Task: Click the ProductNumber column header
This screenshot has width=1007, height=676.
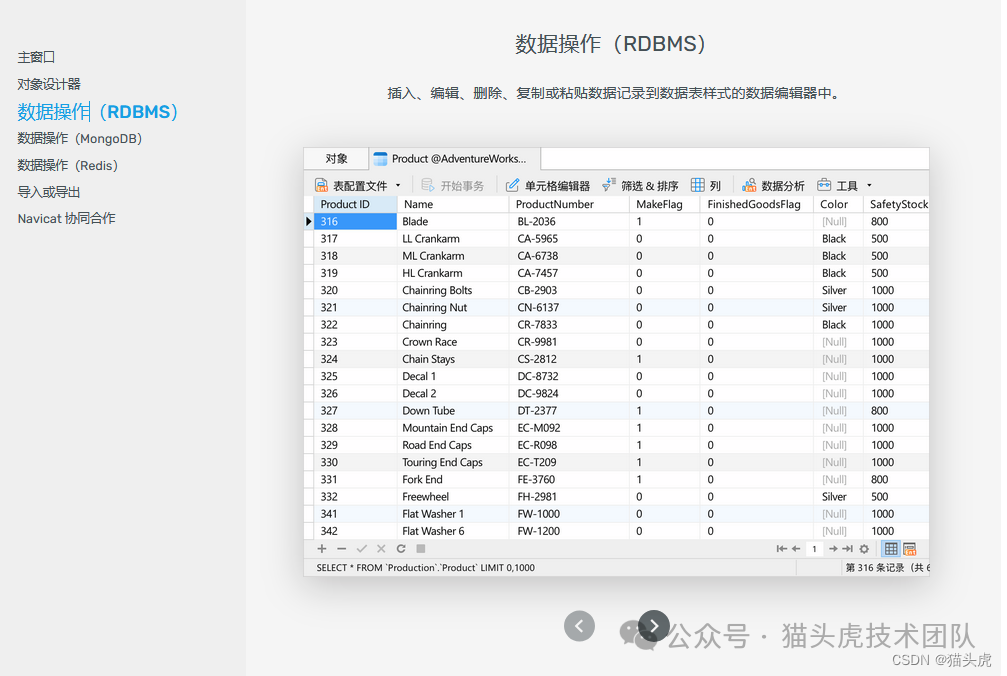Action: 569,204
